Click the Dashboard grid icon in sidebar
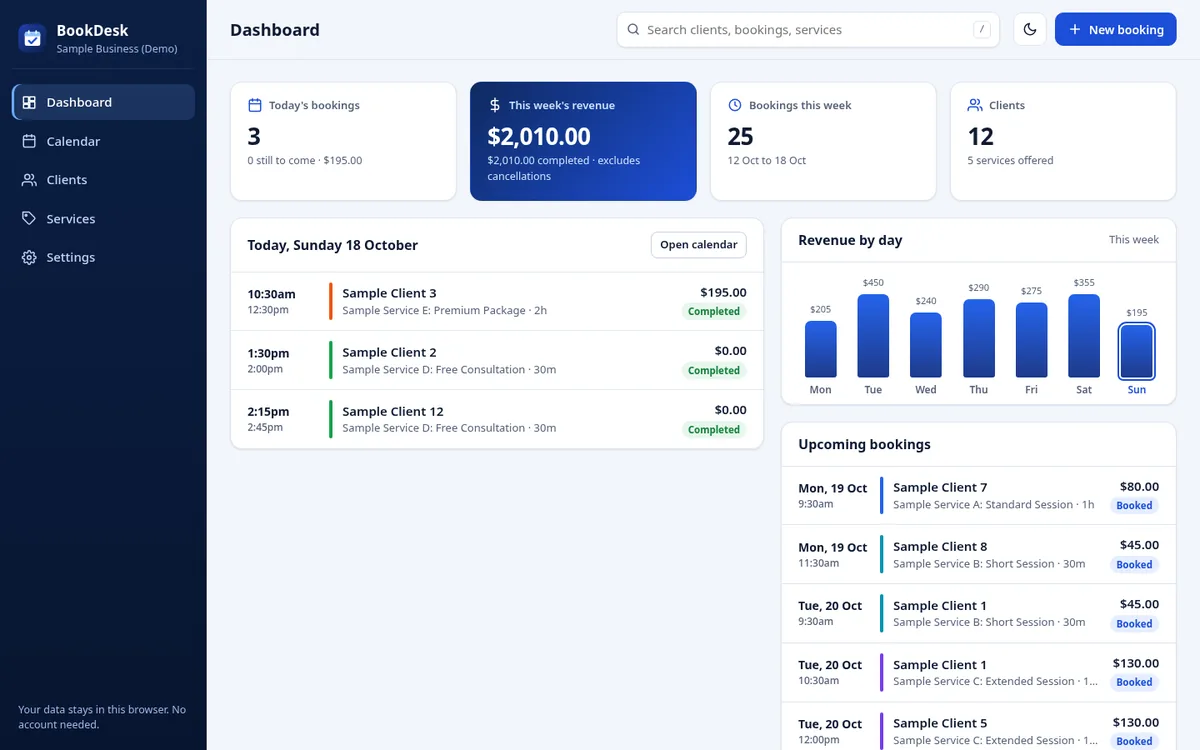Image resolution: width=1200 pixels, height=750 pixels. (29, 102)
